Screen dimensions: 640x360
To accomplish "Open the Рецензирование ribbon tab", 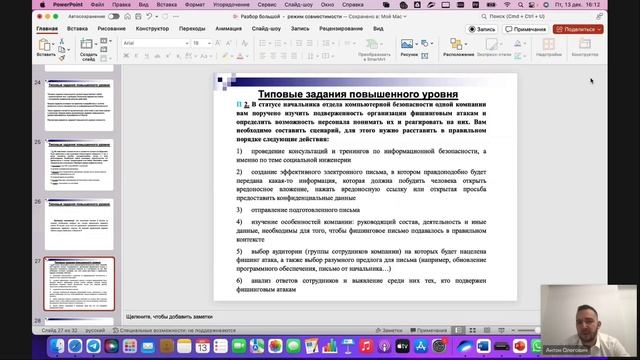I will pos(341,29).
